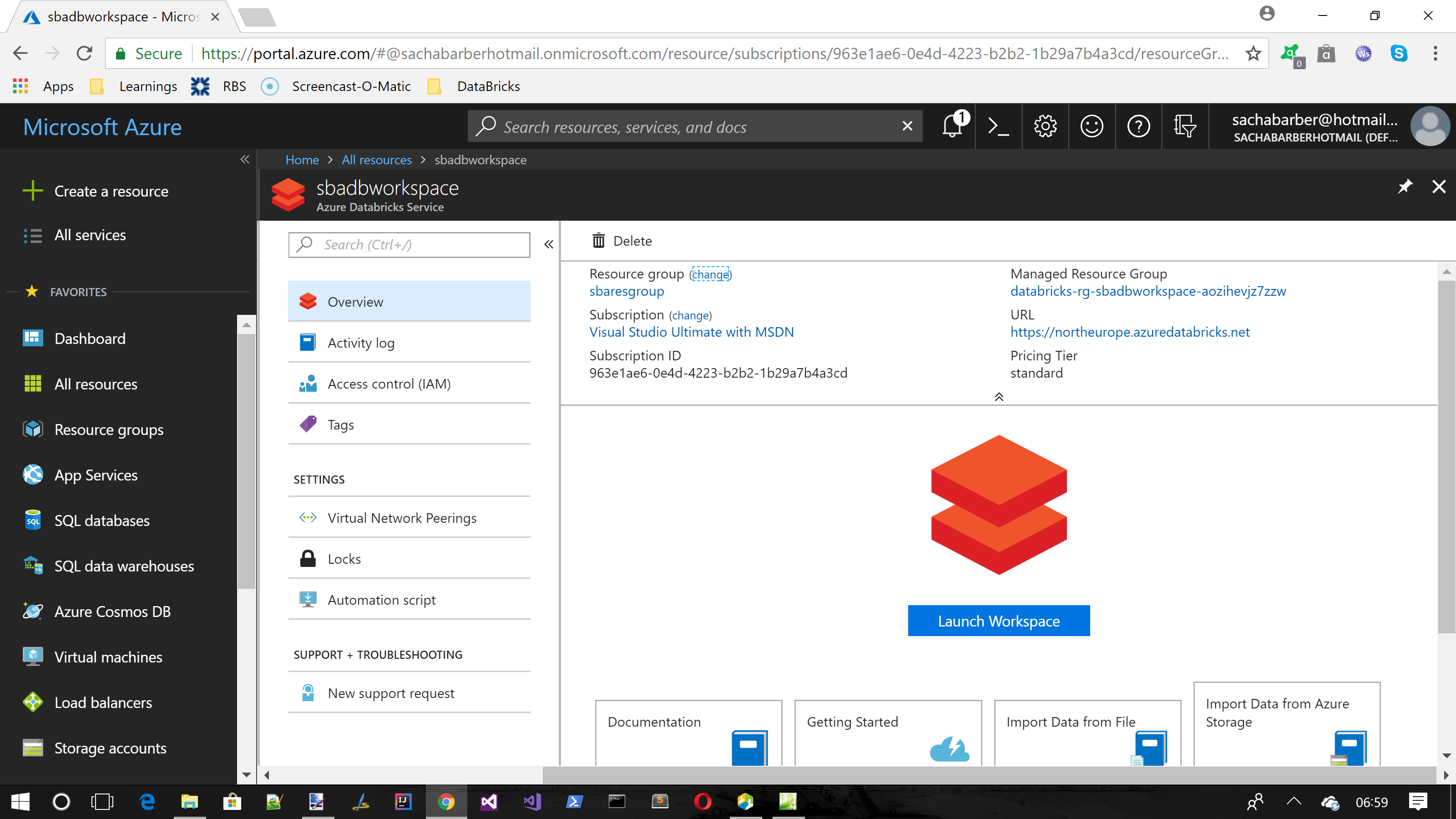Click Launch Workspace button
This screenshot has height=819, width=1456.
[x=999, y=621]
